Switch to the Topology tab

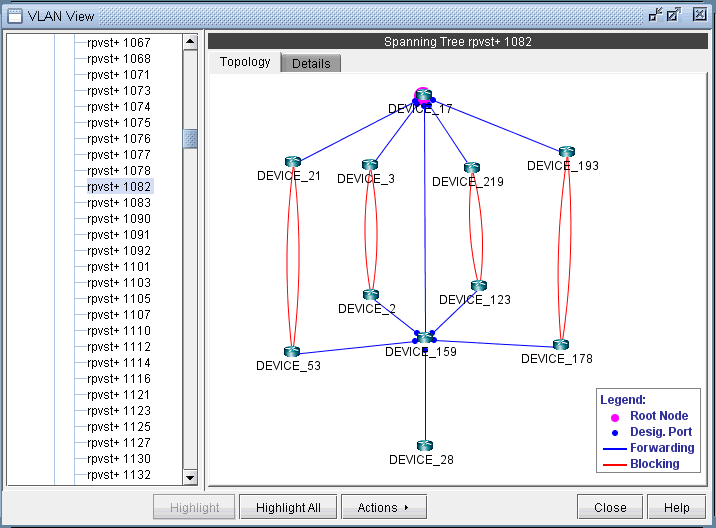point(245,62)
